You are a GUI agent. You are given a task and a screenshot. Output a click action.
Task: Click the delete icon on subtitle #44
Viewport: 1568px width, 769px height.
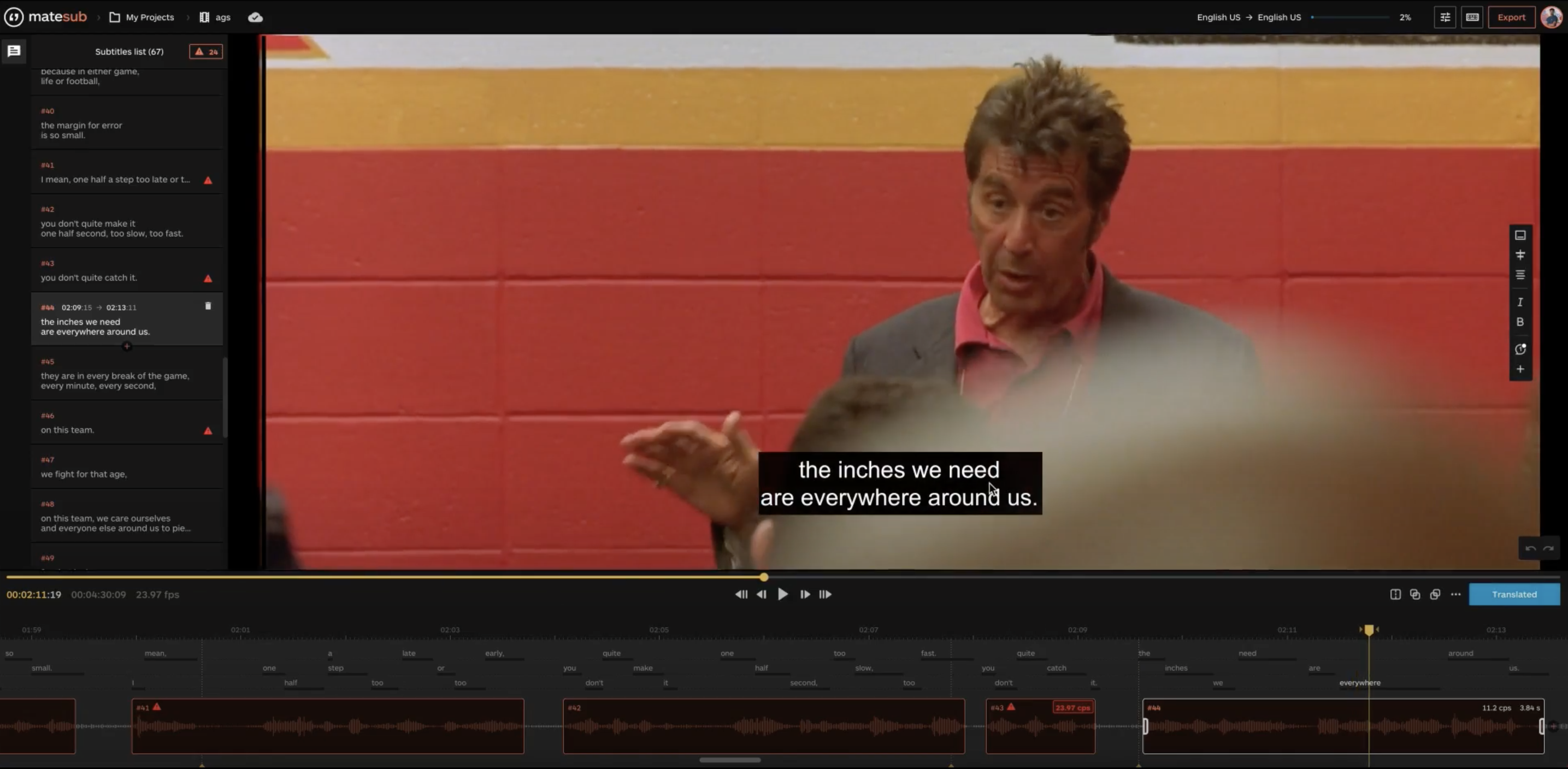click(209, 305)
